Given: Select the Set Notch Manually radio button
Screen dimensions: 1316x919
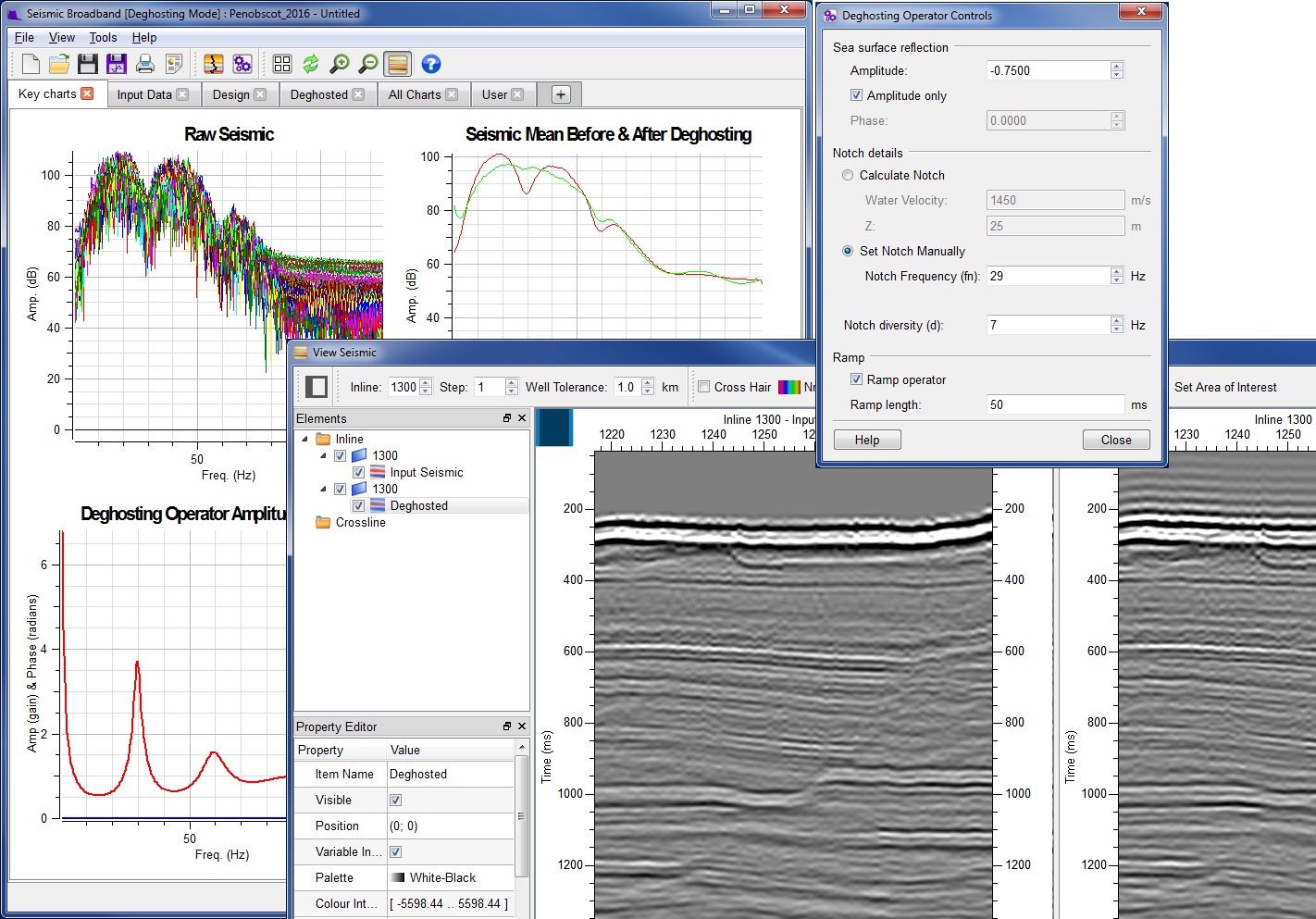Looking at the screenshot, I should click(848, 251).
